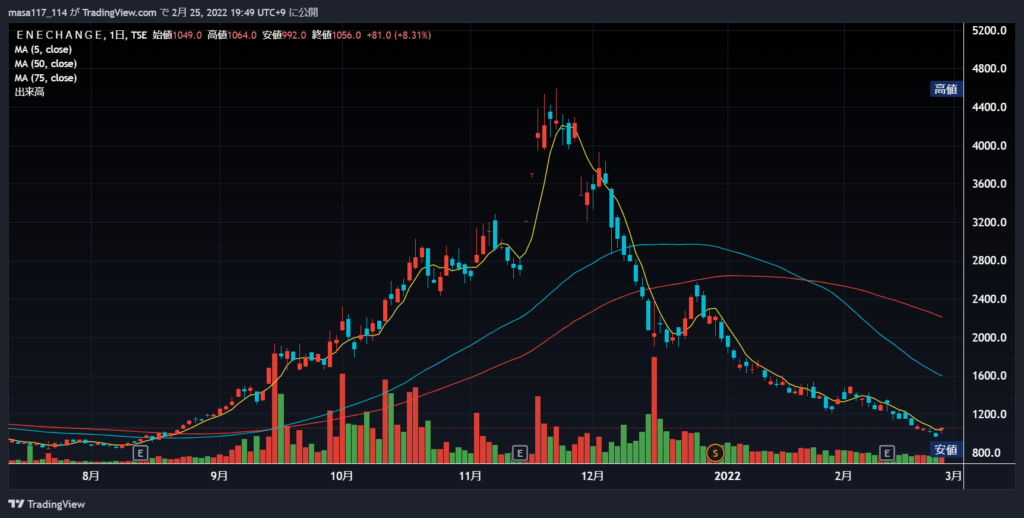Click the 9月 date axis label
Viewport: 1024px width, 518px height.
[219, 476]
